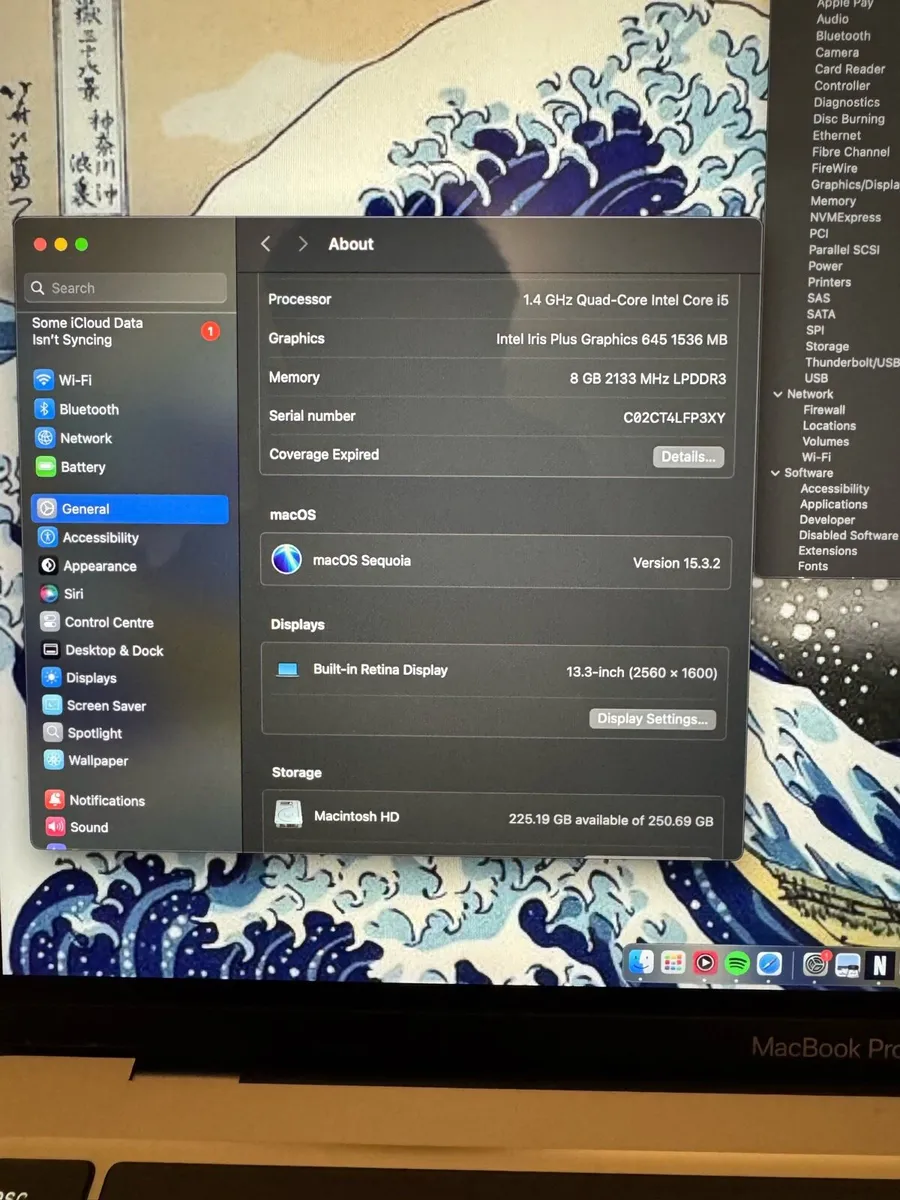Viewport: 900px width, 1200px height.
Task: Select Fibre Channel in System Information
Action: [x=851, y=152]
